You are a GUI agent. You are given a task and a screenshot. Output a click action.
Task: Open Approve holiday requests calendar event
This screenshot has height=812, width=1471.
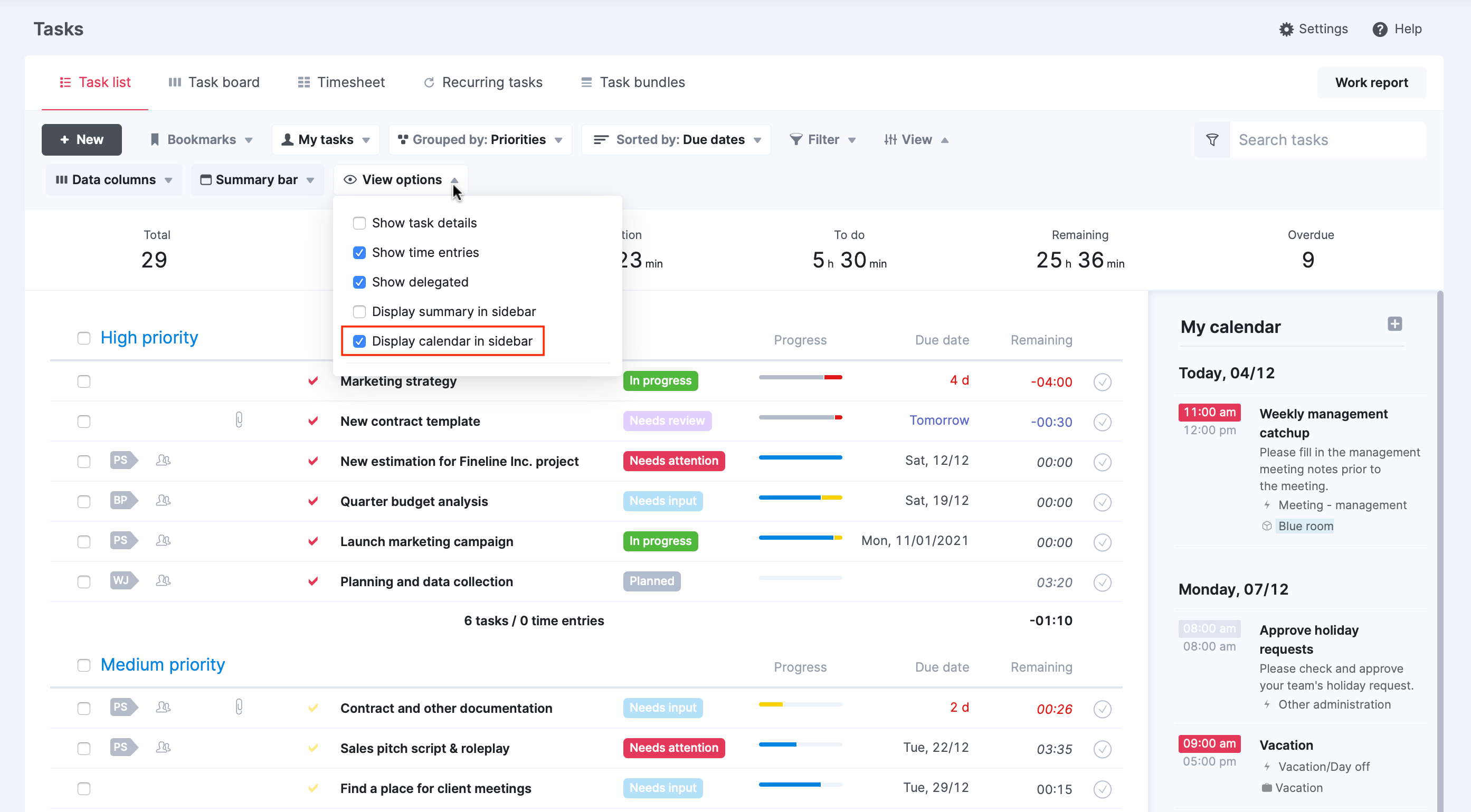(x=1309, y=639)
